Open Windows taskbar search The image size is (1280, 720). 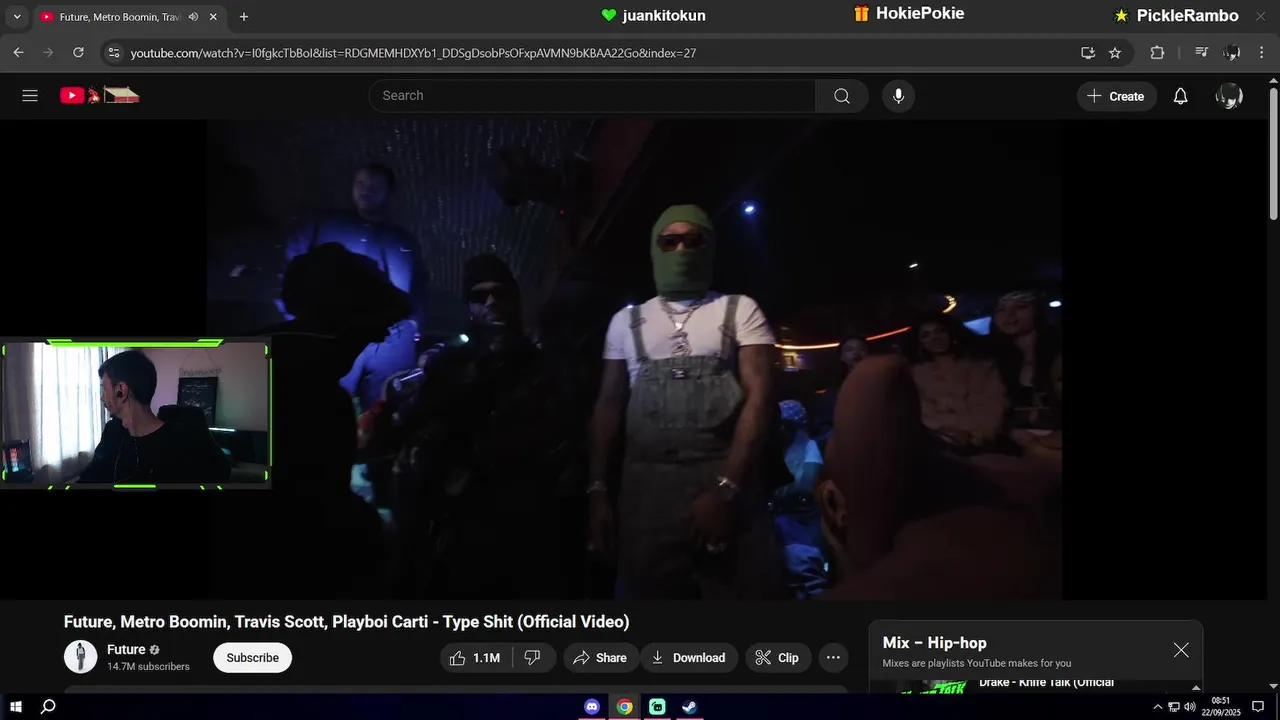click(48, 707)
